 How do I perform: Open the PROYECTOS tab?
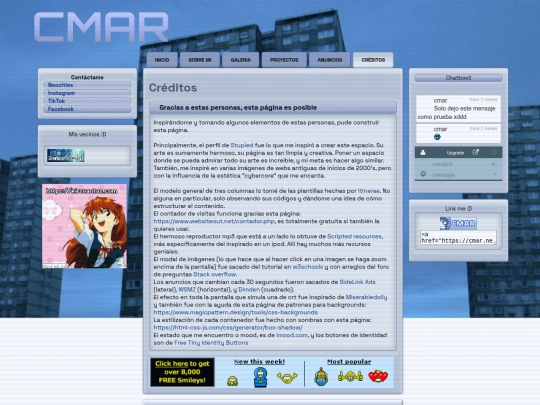(x=284, y=60)
